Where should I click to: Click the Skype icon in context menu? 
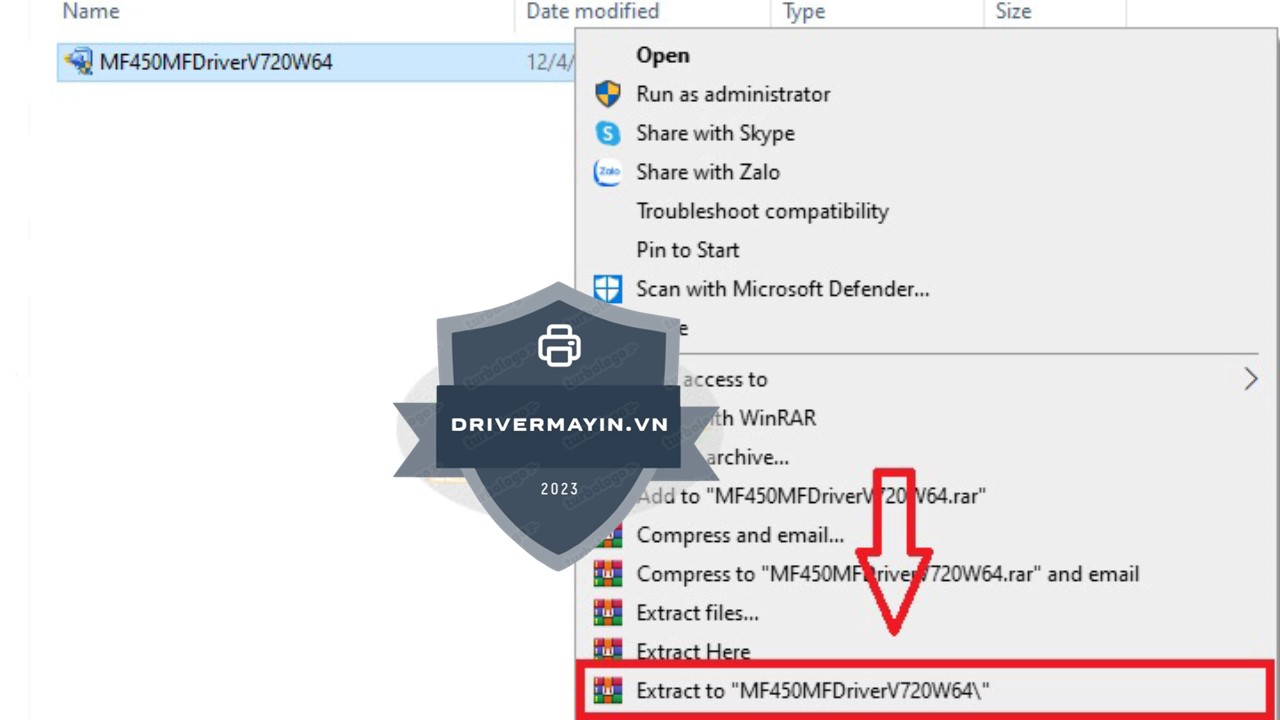coord(608,133)
